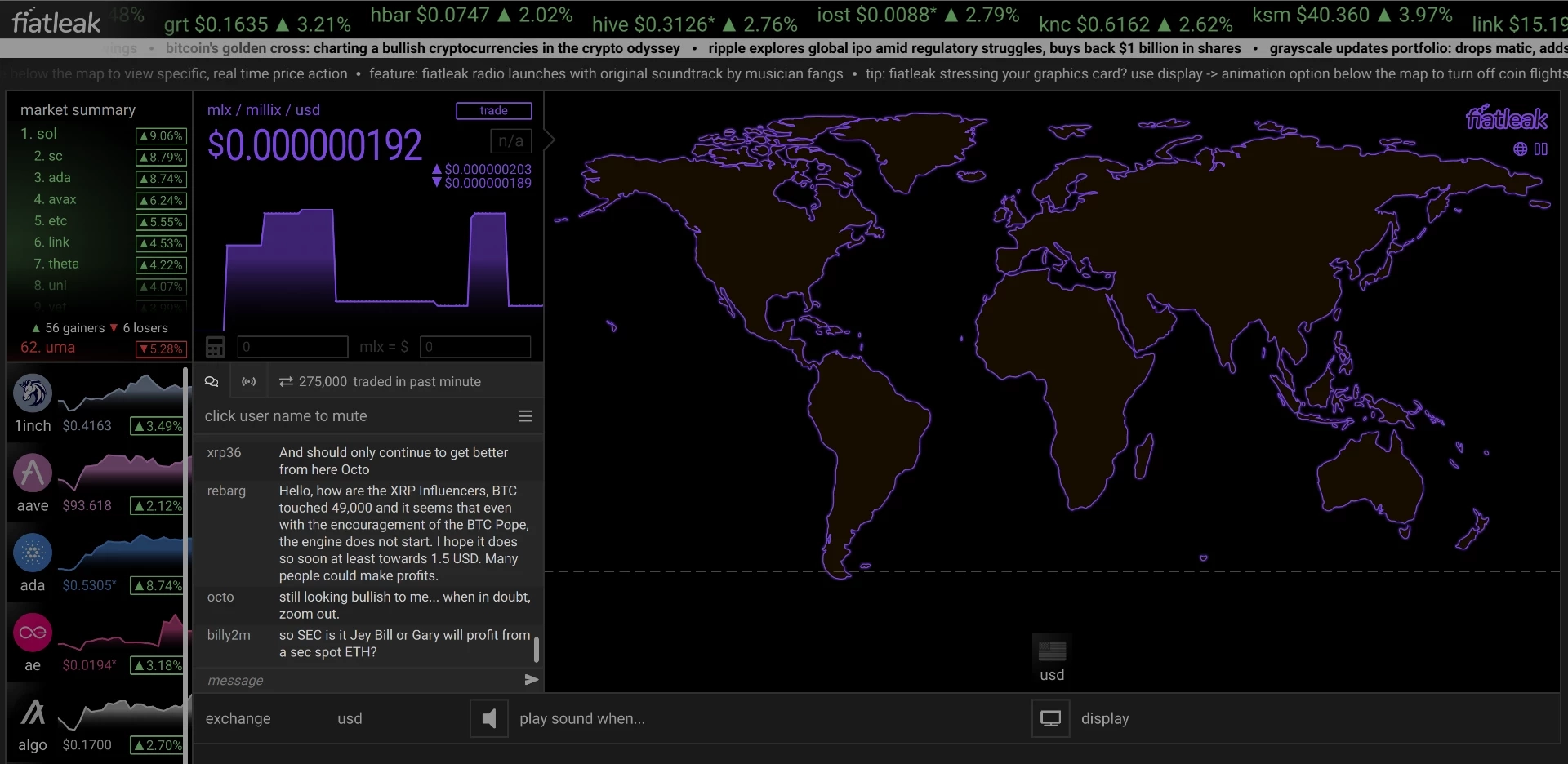
Task: Expand the arrow on the price panel edge
Action: click(x=550, y=140)
